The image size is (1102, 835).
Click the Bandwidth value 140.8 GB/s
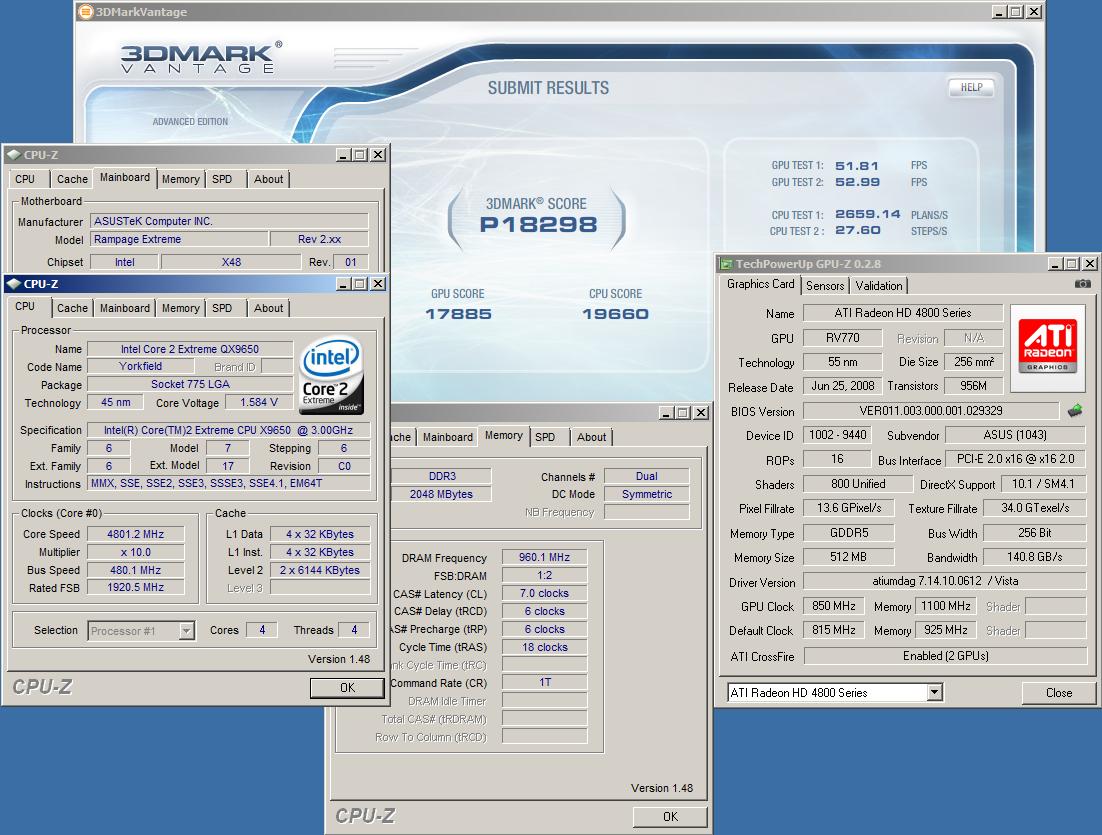(1035, 557)
